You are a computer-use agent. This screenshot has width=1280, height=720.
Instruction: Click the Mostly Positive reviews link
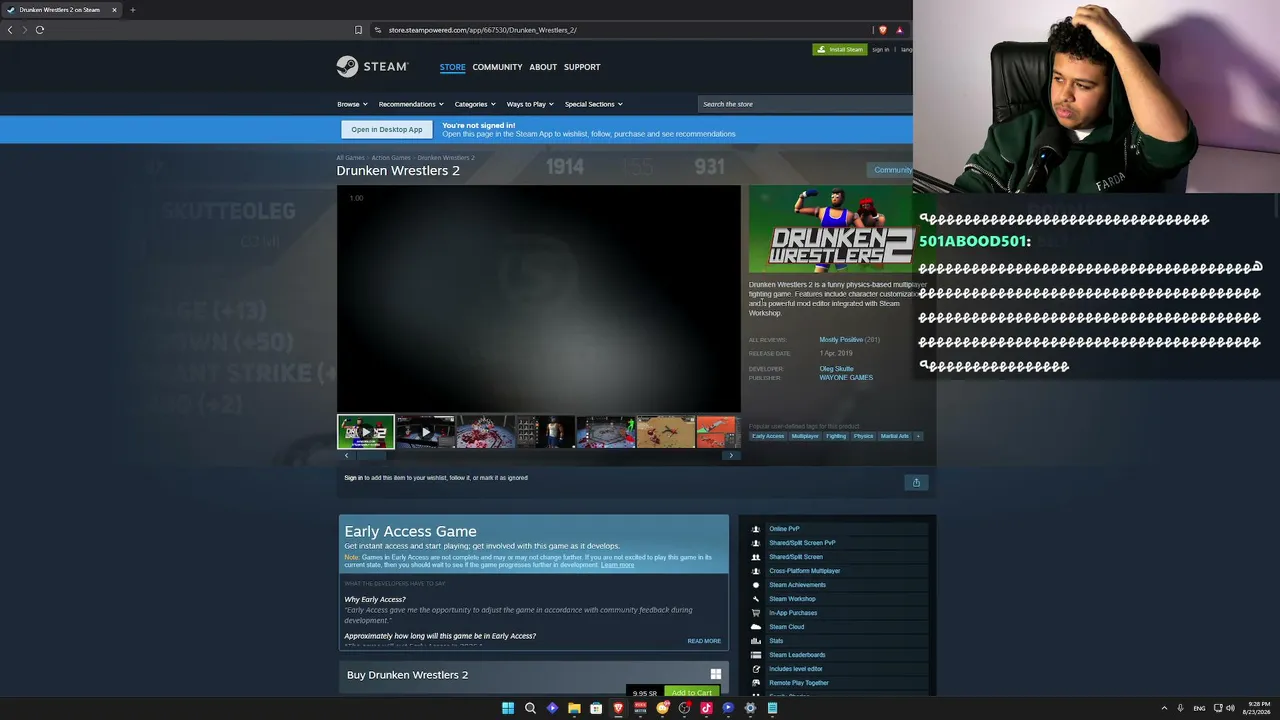[x=841, y=340]
